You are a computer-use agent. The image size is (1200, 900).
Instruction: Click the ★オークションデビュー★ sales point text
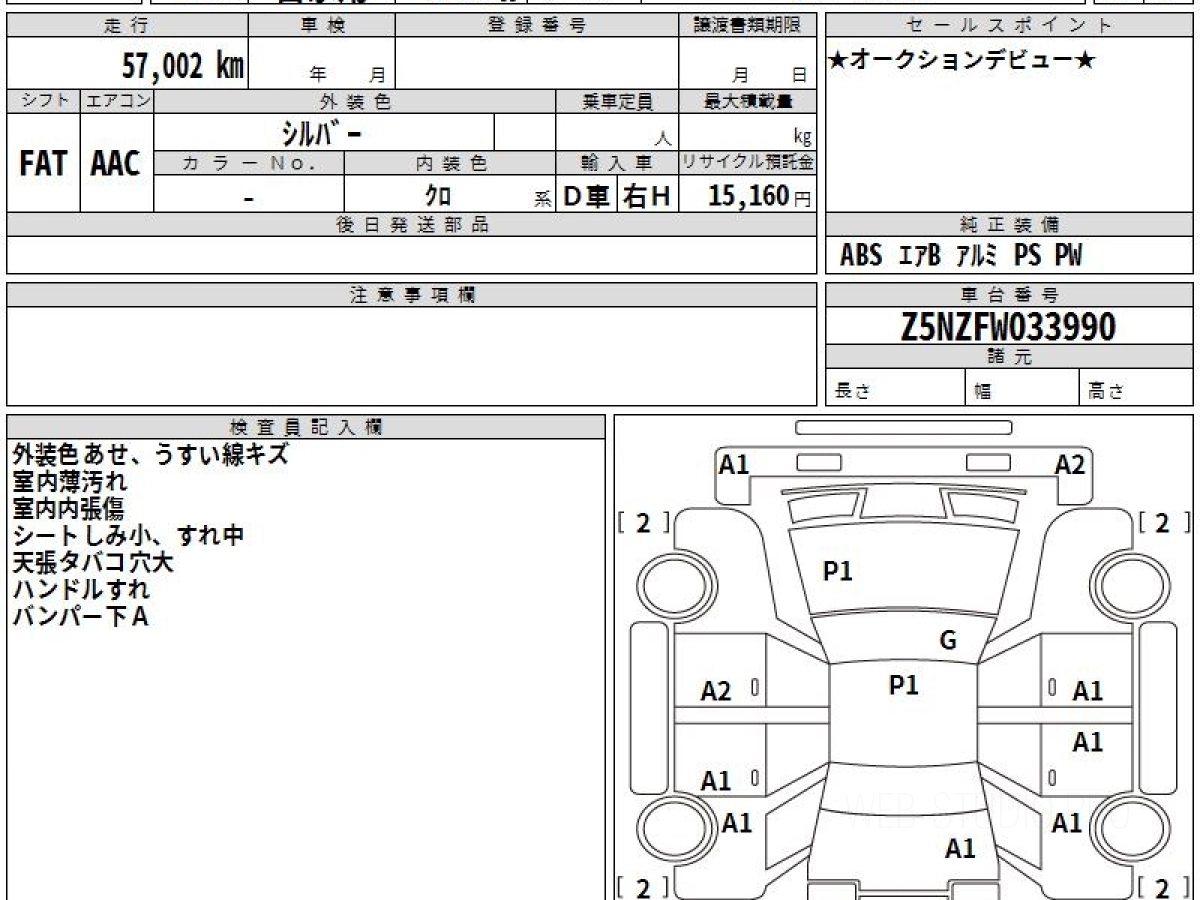(962, 60)
